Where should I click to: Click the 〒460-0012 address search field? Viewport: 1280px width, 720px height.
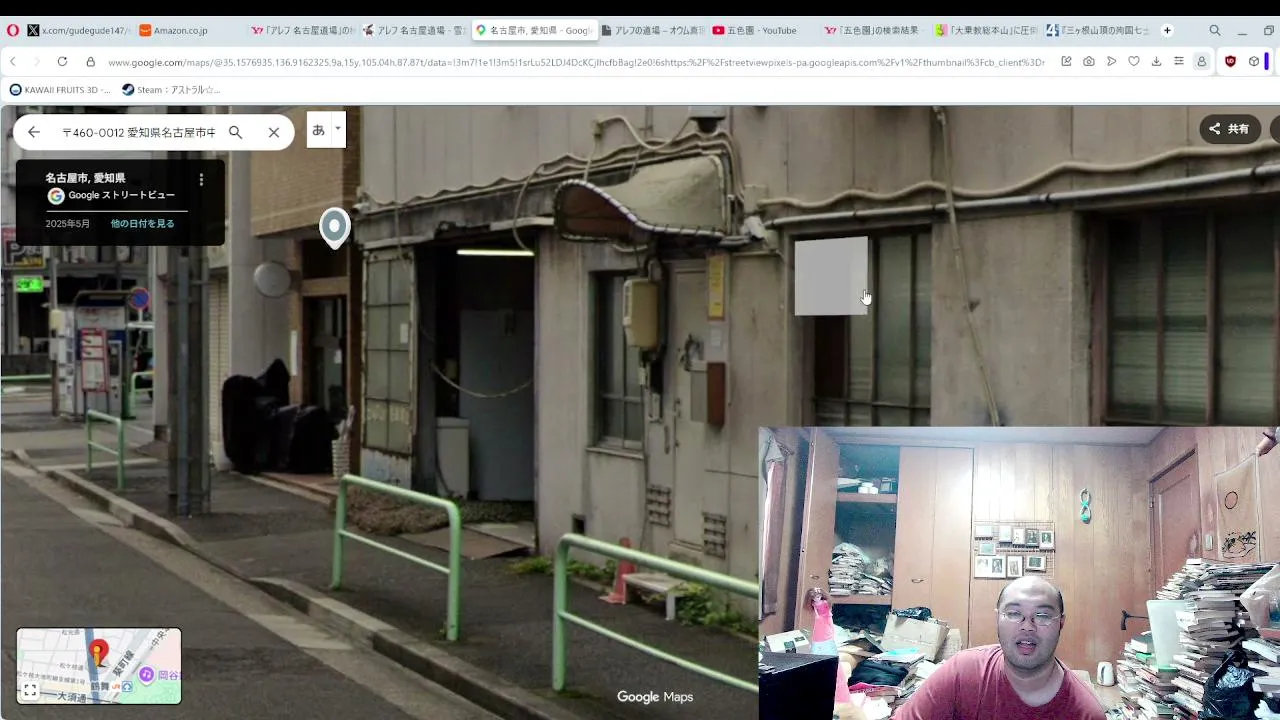(x=139, y=132)
